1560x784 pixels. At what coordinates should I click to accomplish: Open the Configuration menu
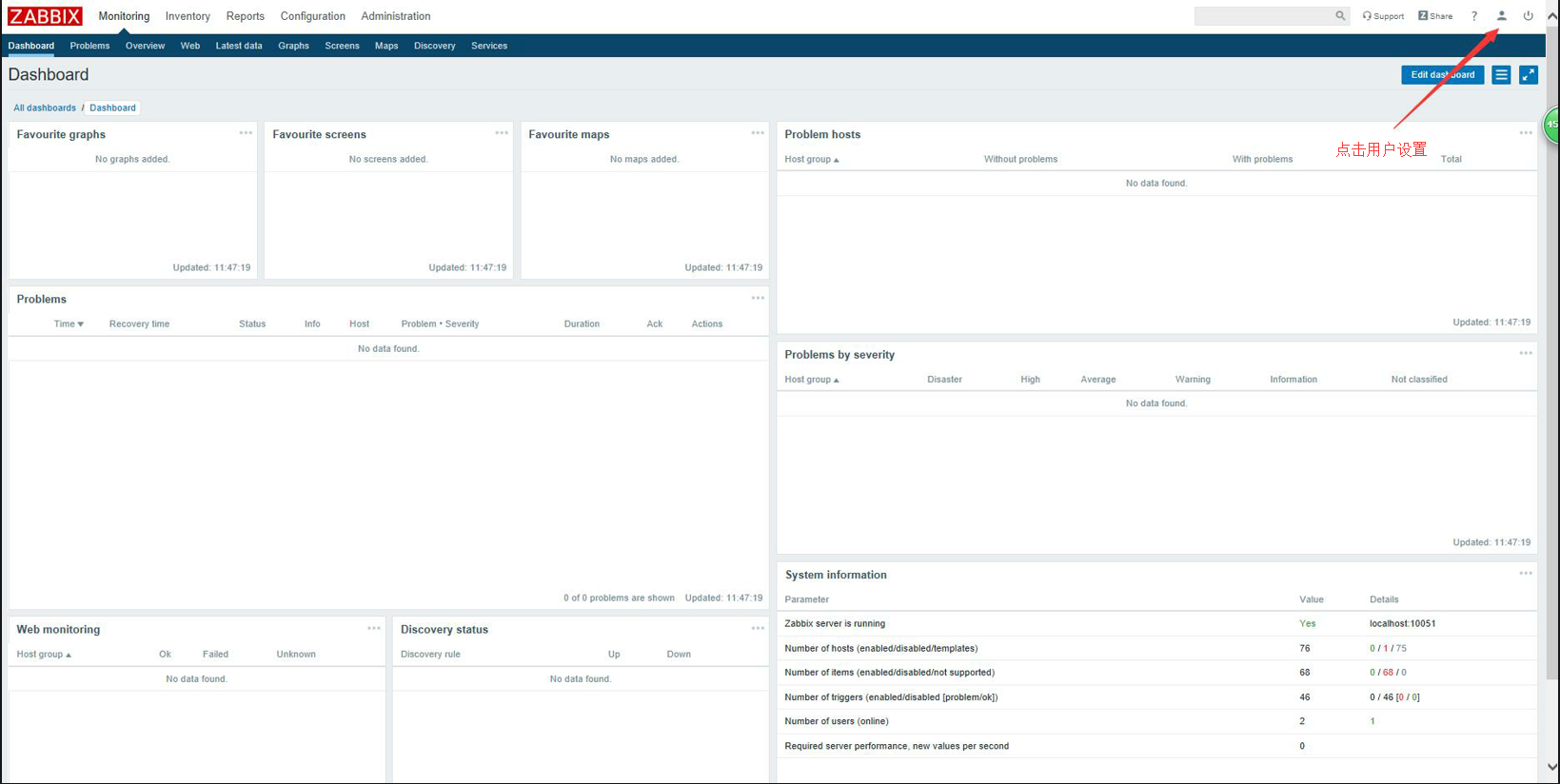(x=313, y=16)
